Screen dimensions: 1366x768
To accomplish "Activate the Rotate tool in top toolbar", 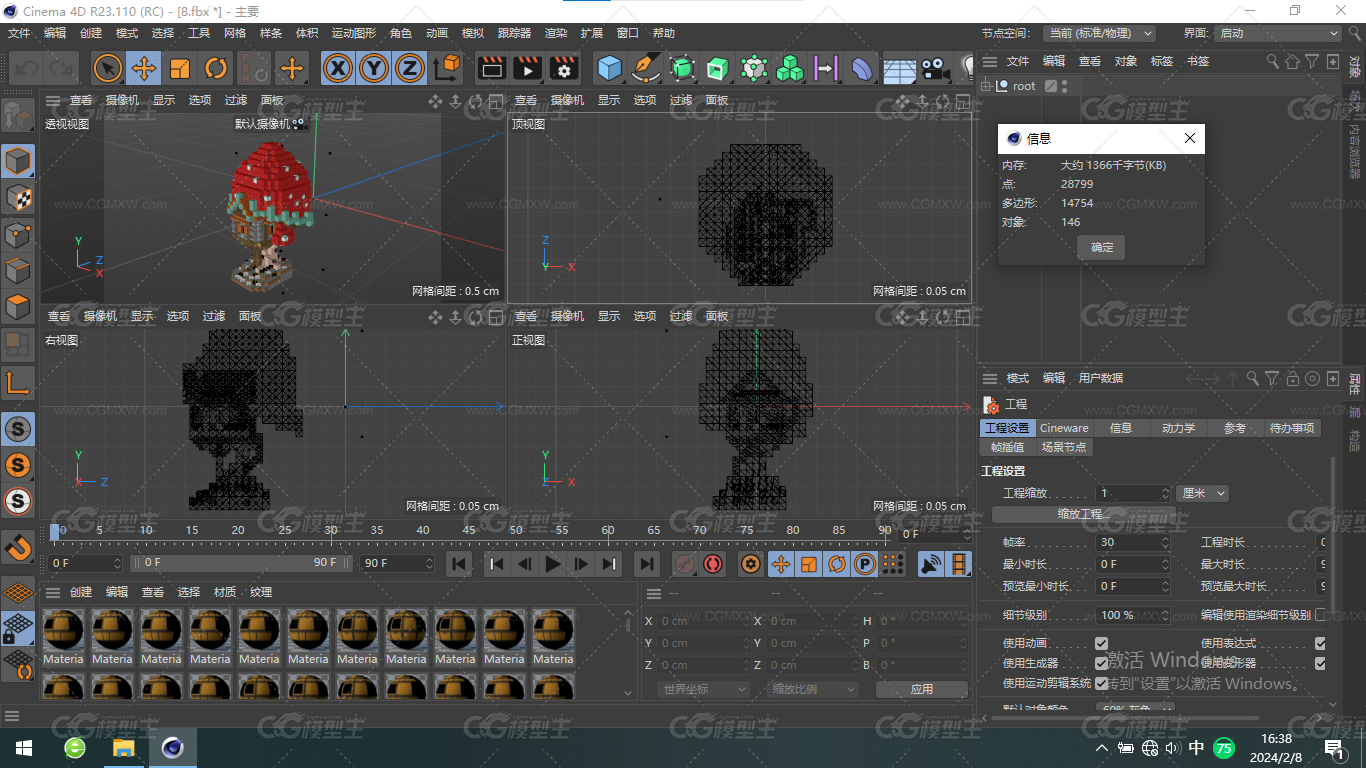I will pos(216,68).
